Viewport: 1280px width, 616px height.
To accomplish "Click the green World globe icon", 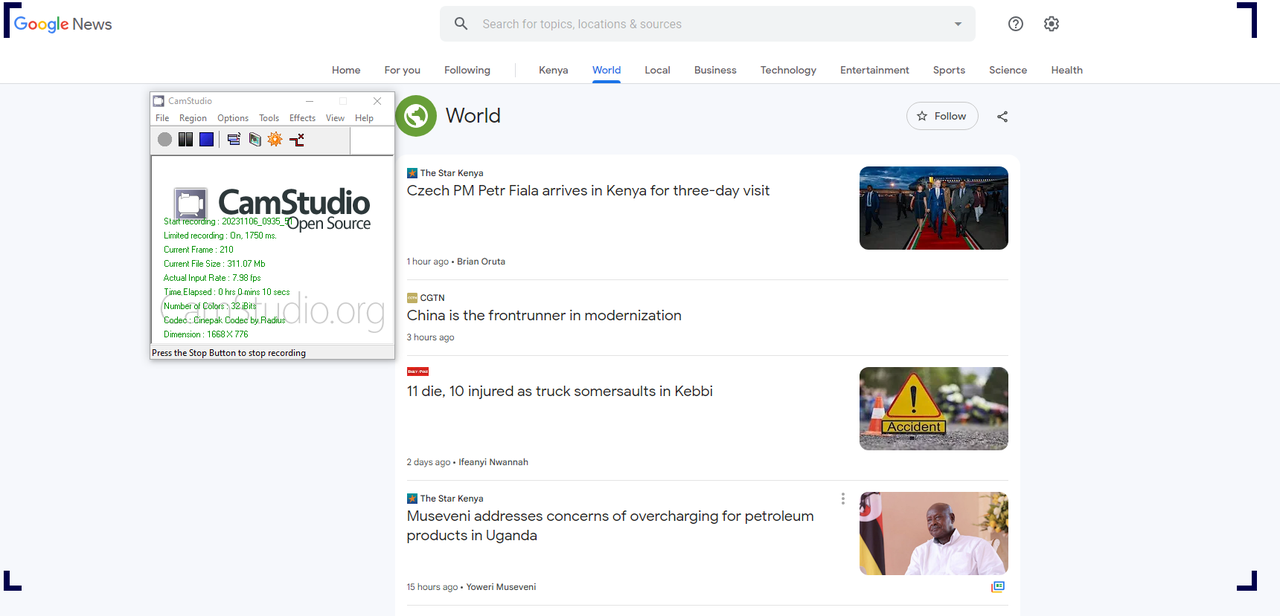I will click(x=416, y=116).
